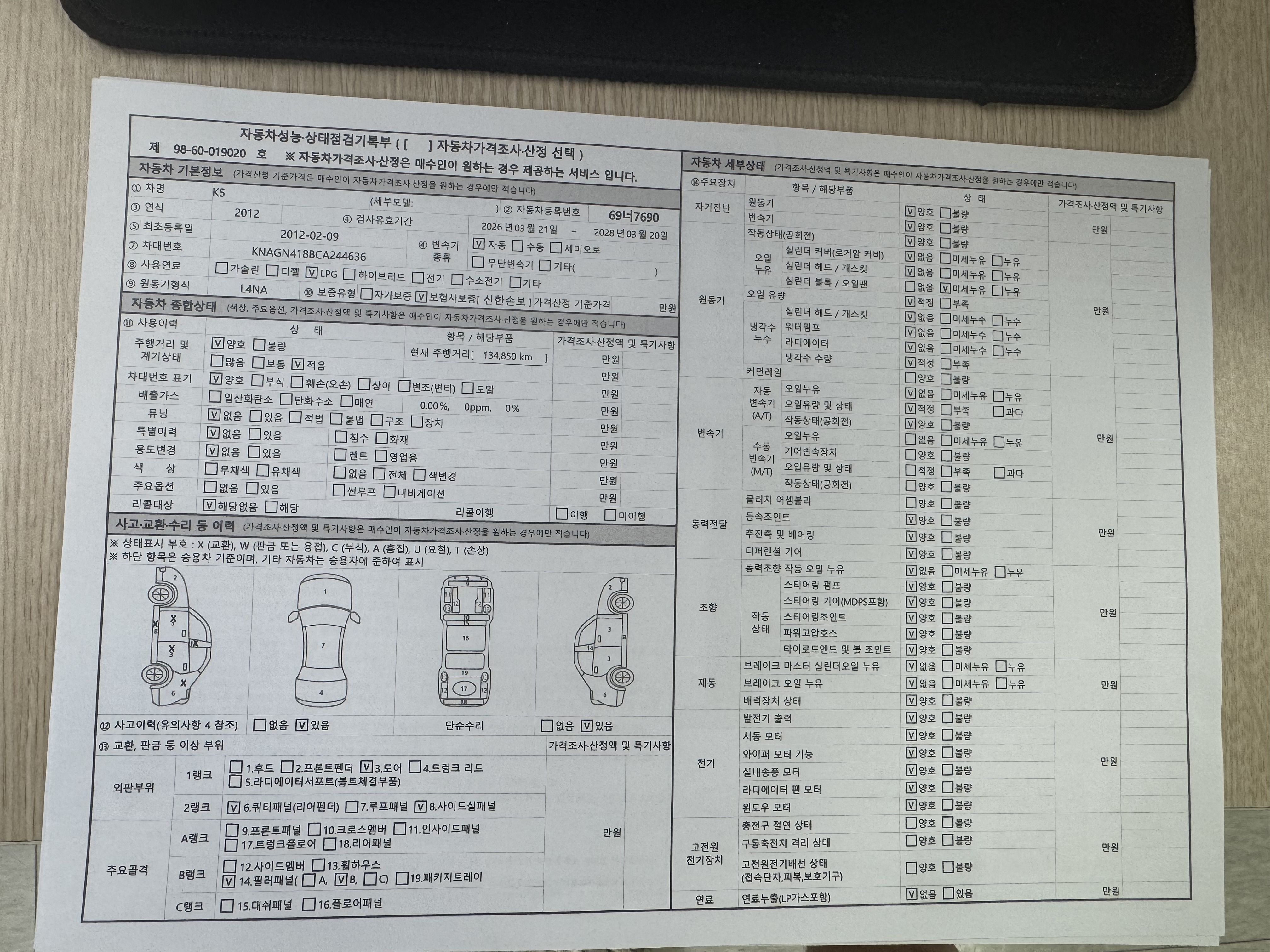Select the underbody frame car diagram
This screenshot has width=1270, height=952.
(466, 640)
